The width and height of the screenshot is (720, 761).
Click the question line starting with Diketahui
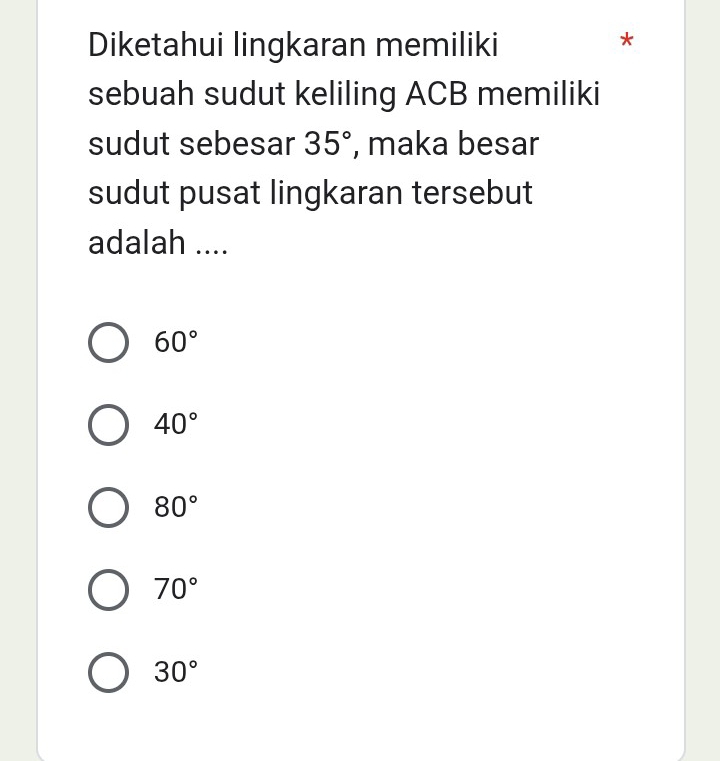click(294, 46)
